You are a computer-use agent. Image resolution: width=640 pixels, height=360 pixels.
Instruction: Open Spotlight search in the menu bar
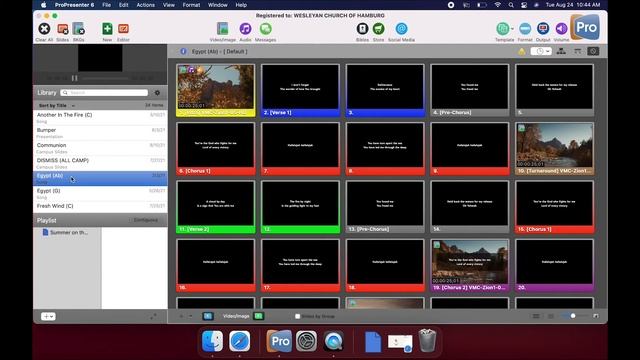click(x=511, y=5)
